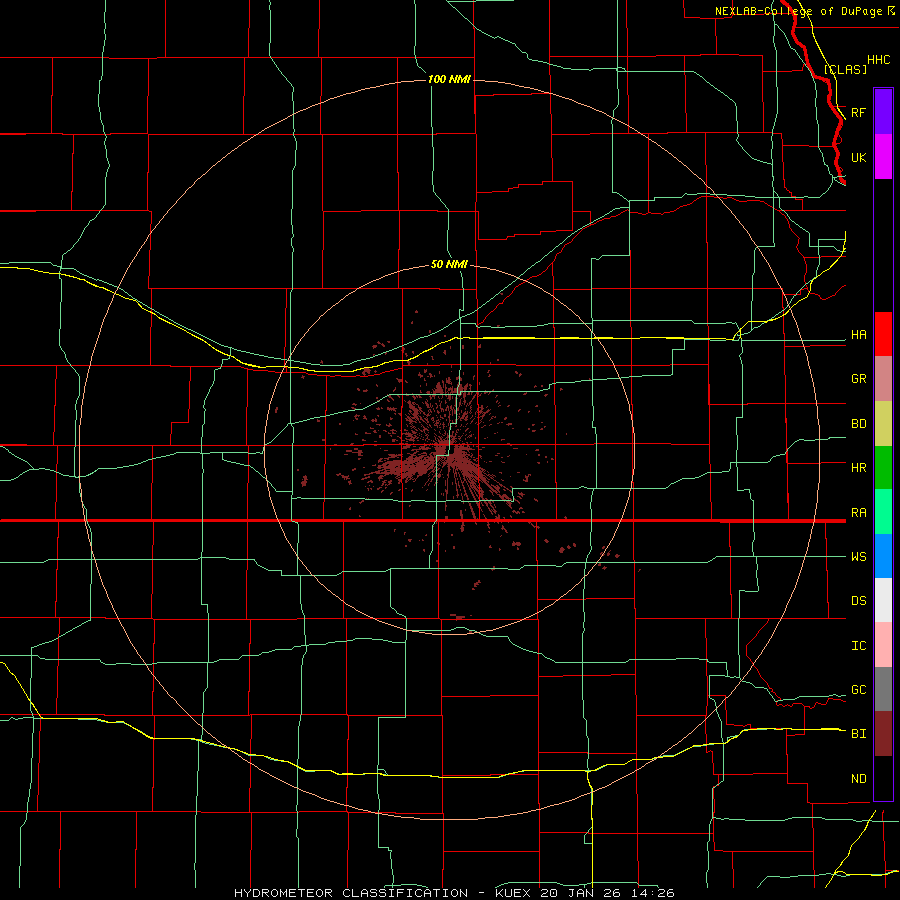This screenshot has width=900, height=900.
Task: Click the BI brown legend swatch
Action: (883, 734)
